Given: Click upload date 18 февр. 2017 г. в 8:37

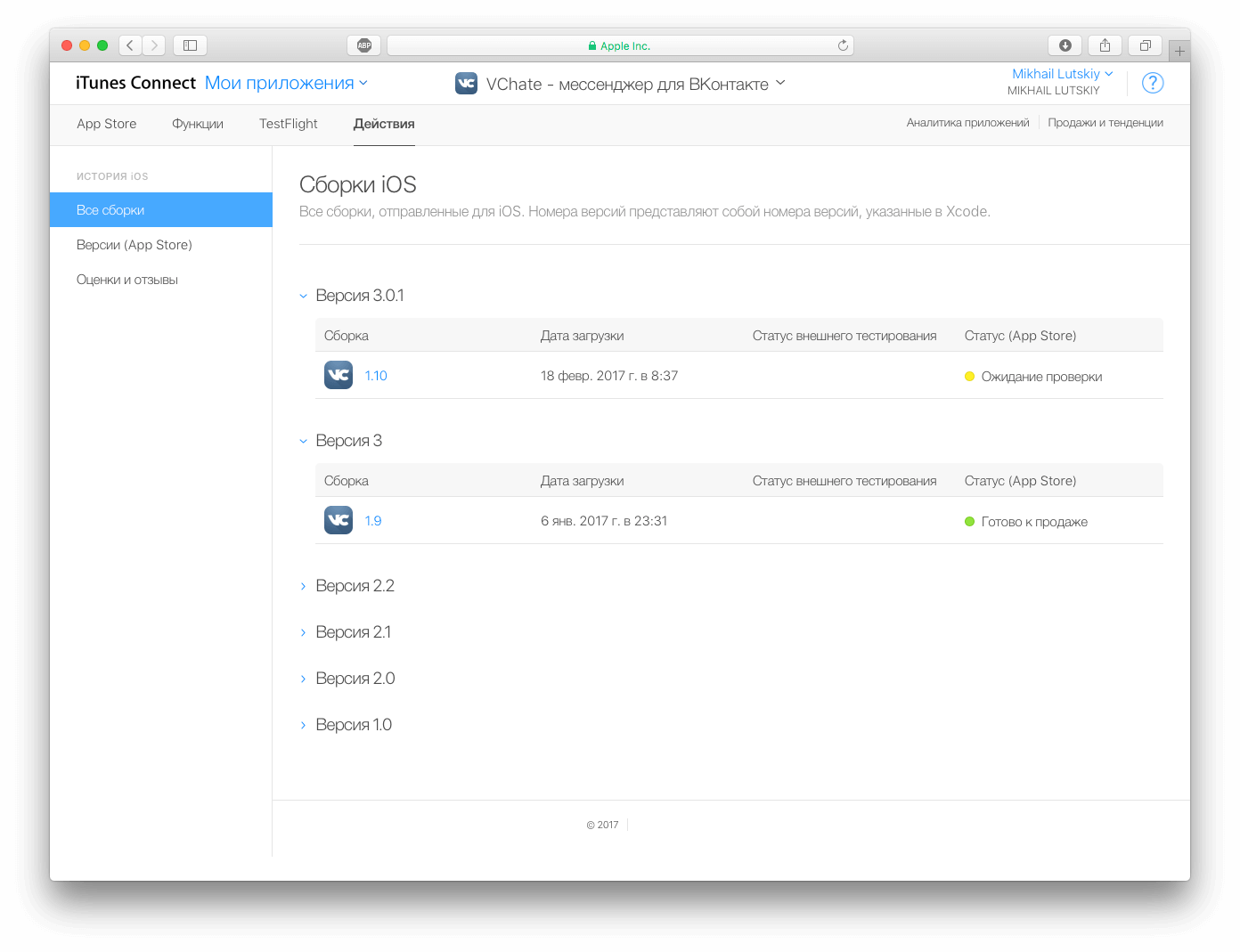Looking at the screenshot, I should click(x=609, y=376).
